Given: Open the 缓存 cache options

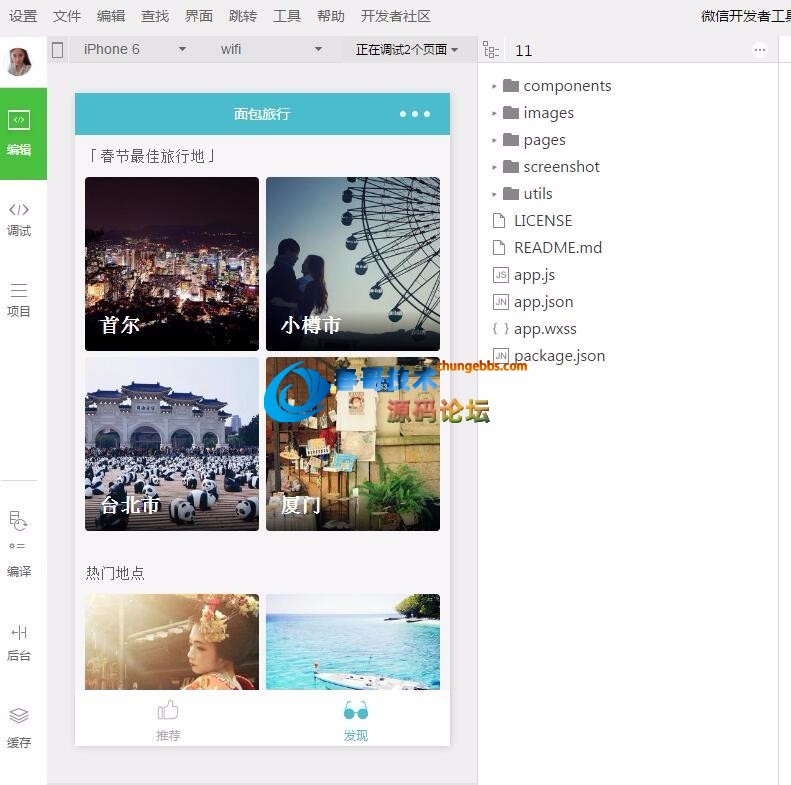Looking at the screenshot, I should tap(19, 727).
